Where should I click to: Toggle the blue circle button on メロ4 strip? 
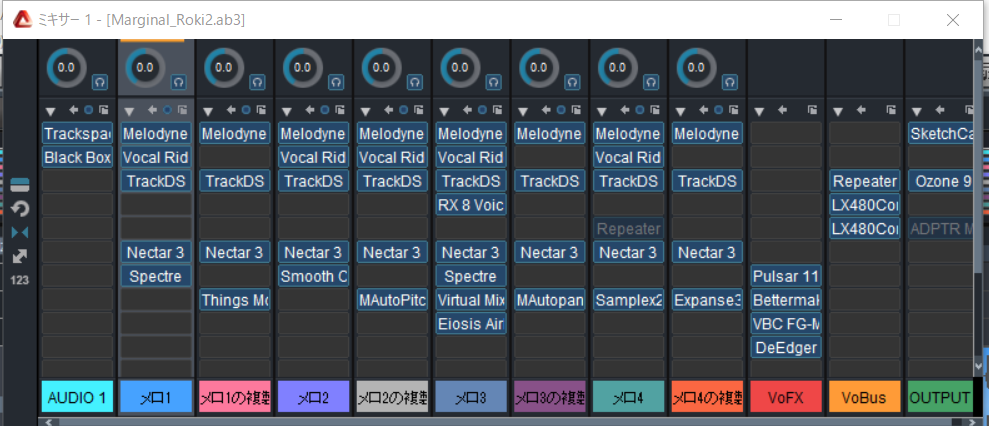point(640,110)
